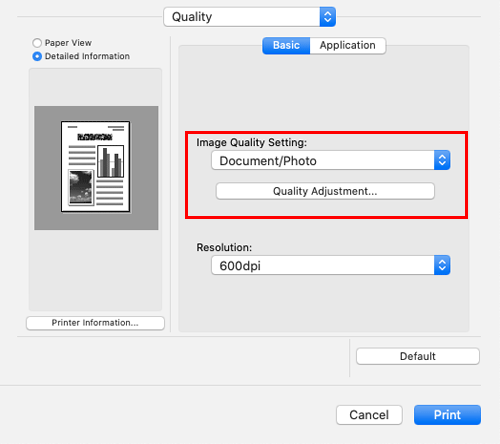Click the Image Quality Setting label
Viewport: 500px width, 444px height.
(252, 143)
